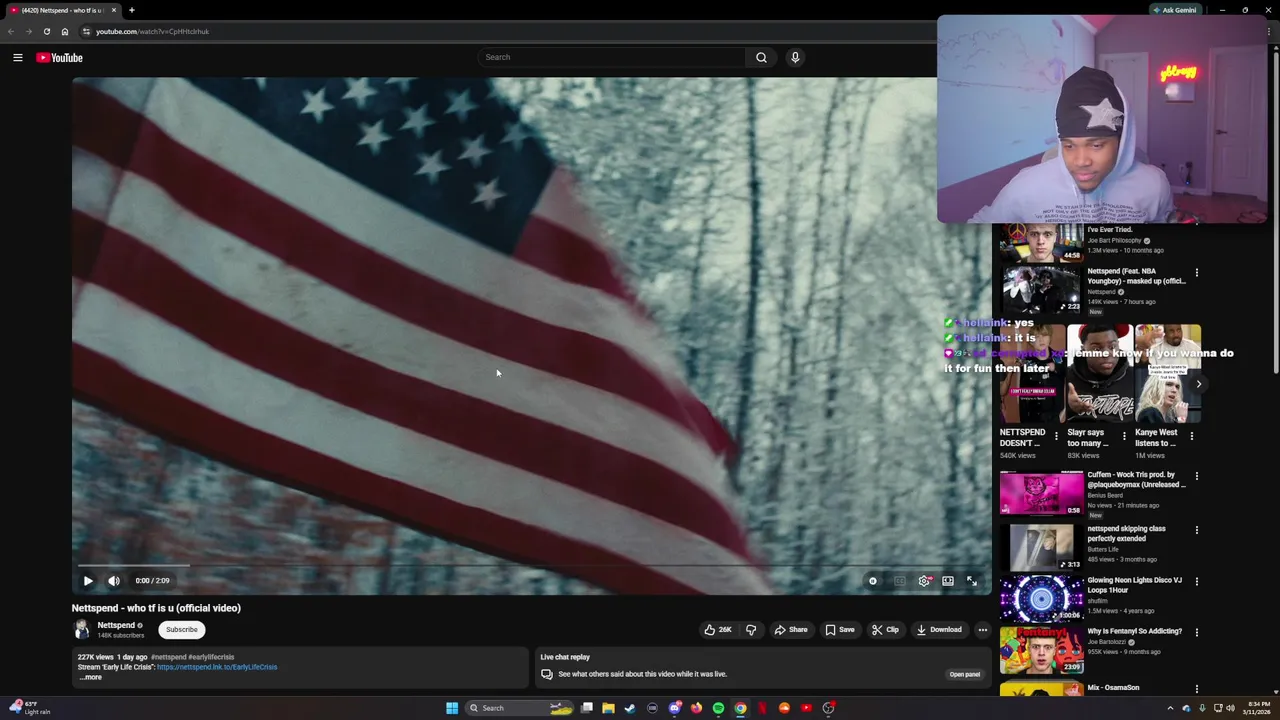Click the #nettspend hashtag
This screenshot has width=1280, height=720.
pos(168,657)
